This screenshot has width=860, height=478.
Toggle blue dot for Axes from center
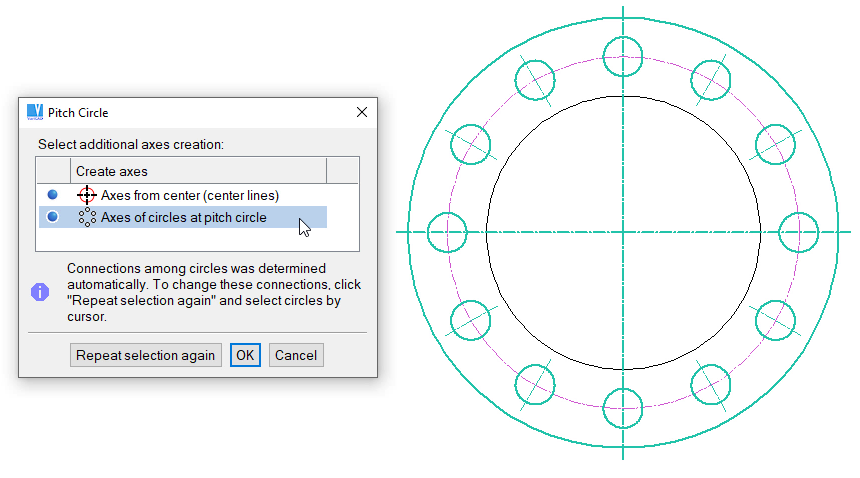pos(52,195)
